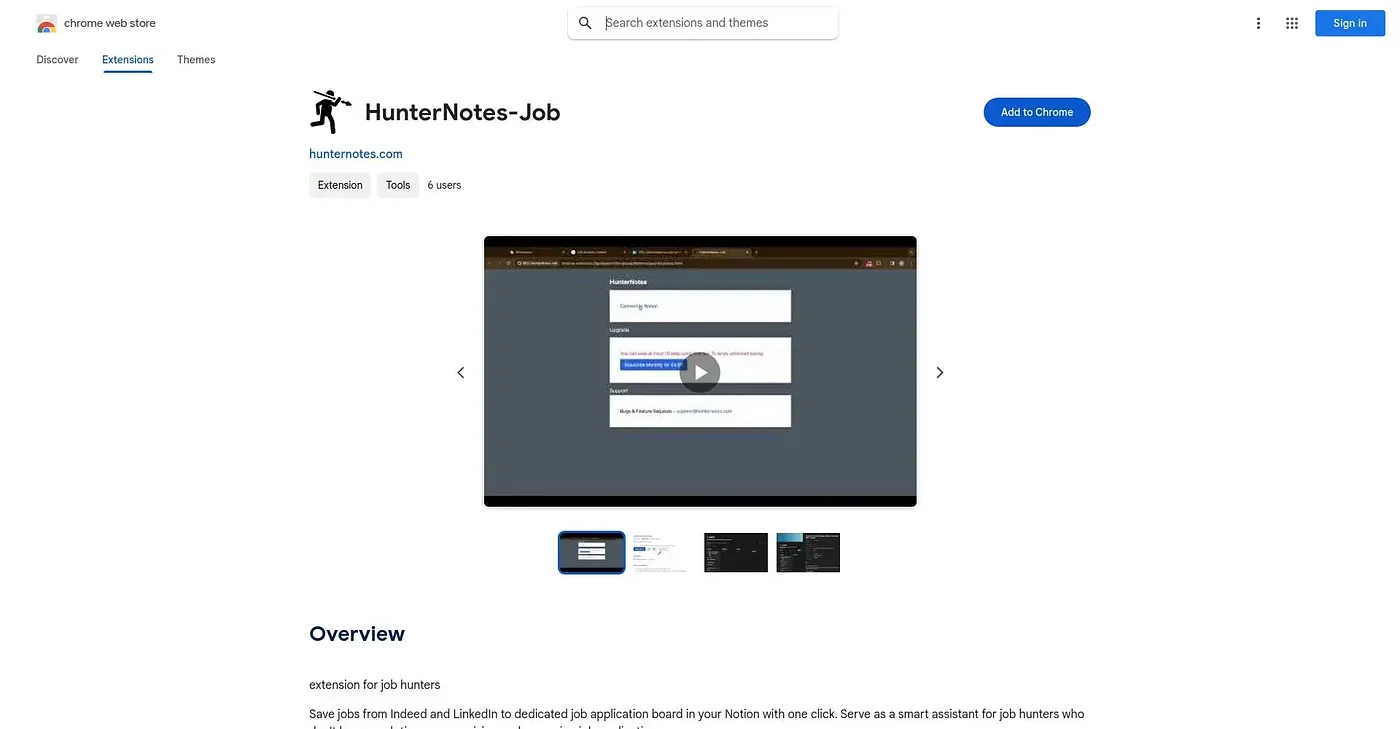Click the HunterNotes-Job title heading
The image size is (1400, 729).
462,112
